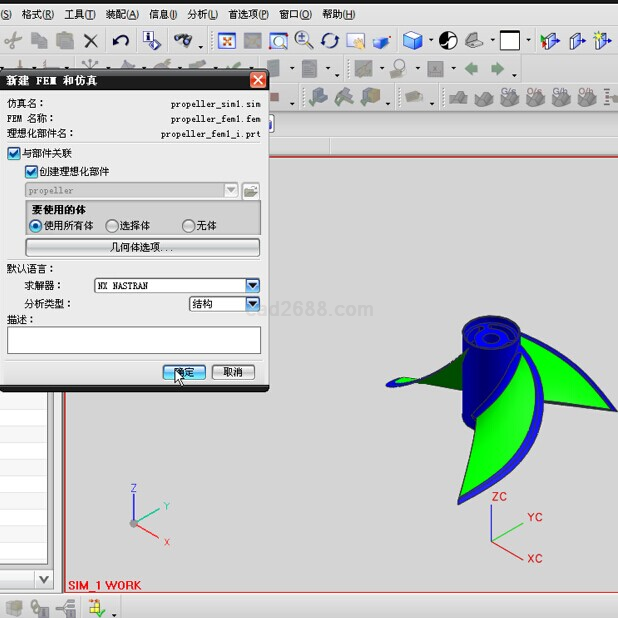Click the white background color swatch
The width and height of the screenshot is (618, 618).
(x=510, y=41)
